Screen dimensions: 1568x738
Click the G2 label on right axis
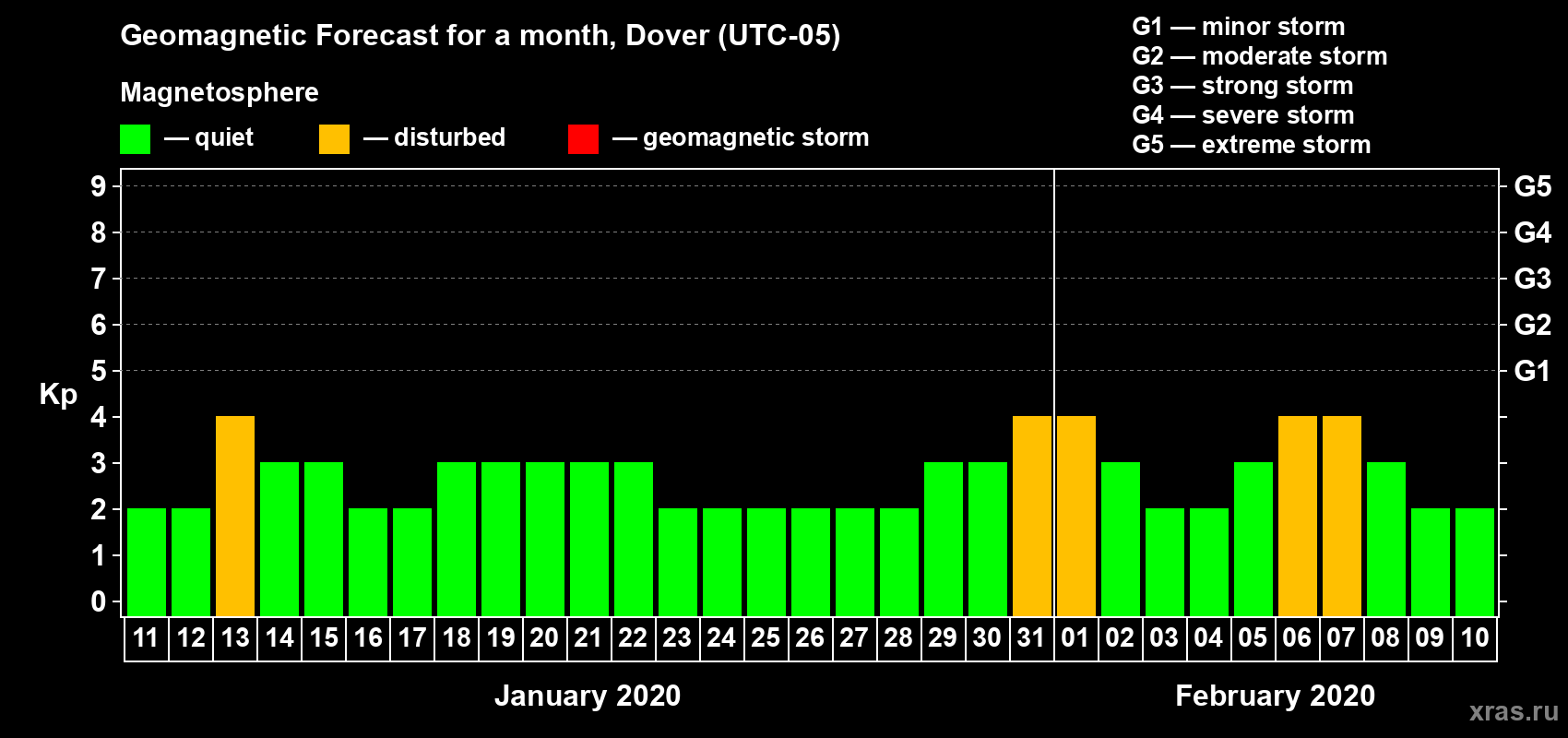tap(1533, 325)
